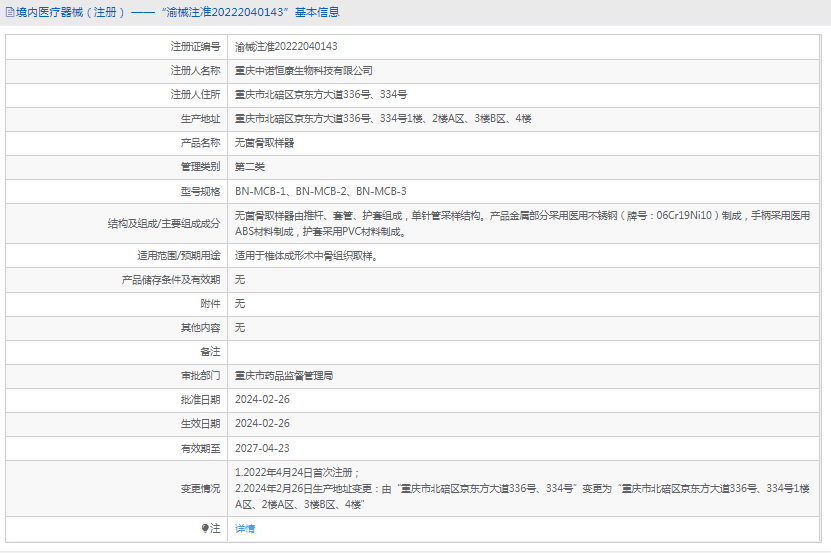Click the 结构及组成/主要组成成分 label
This screenshot has height=553, width=831.
[164, 224]
